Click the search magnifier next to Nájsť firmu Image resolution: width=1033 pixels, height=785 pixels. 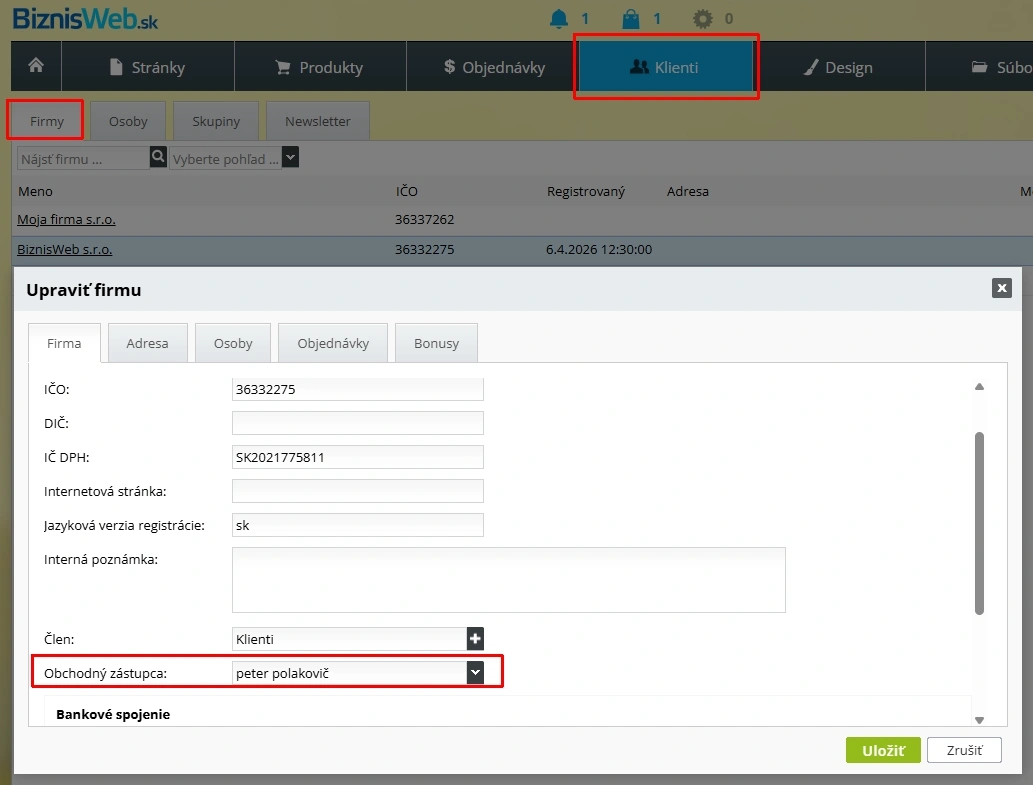(x=158, y=157)
